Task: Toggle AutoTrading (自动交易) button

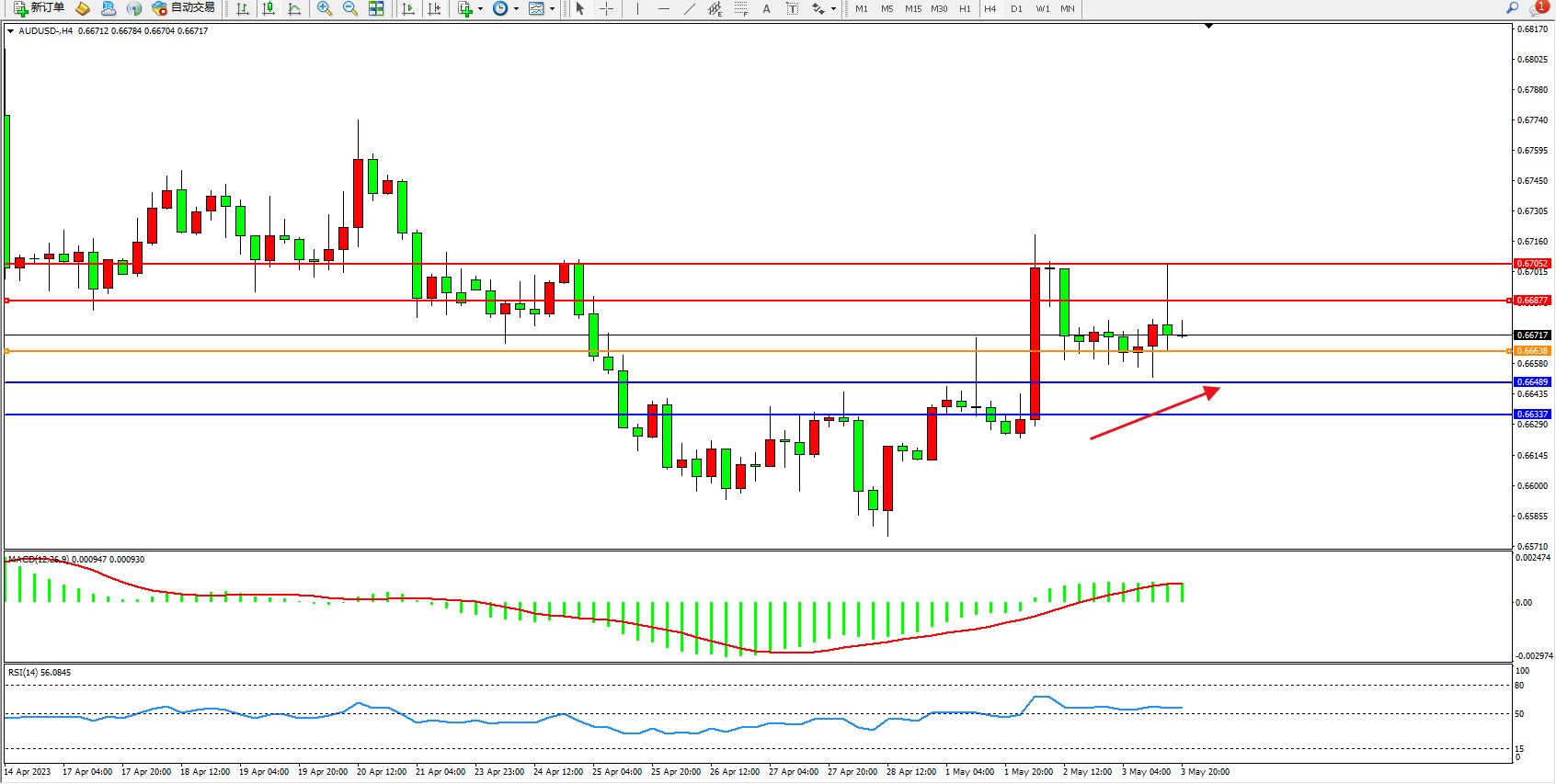Action: point(184,8)
